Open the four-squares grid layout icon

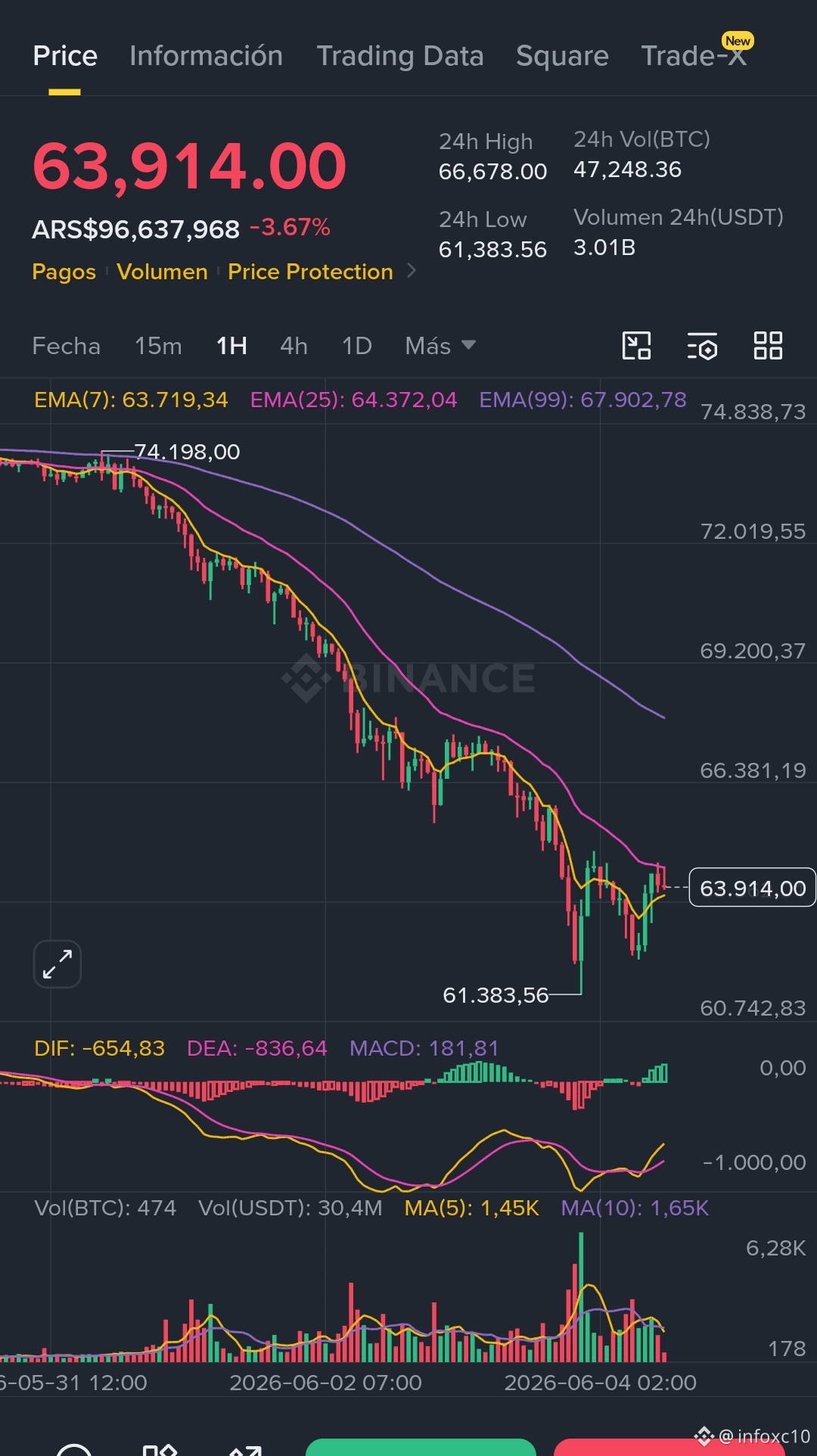coord(768,346)
